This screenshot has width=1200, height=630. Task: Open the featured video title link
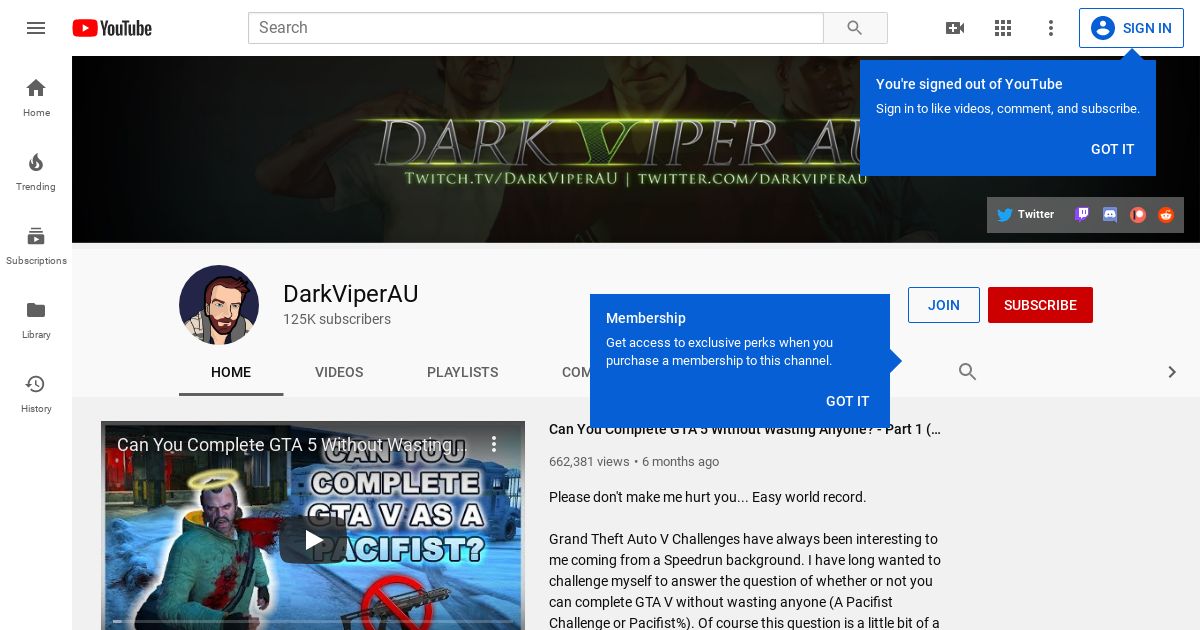pos(745,429)
